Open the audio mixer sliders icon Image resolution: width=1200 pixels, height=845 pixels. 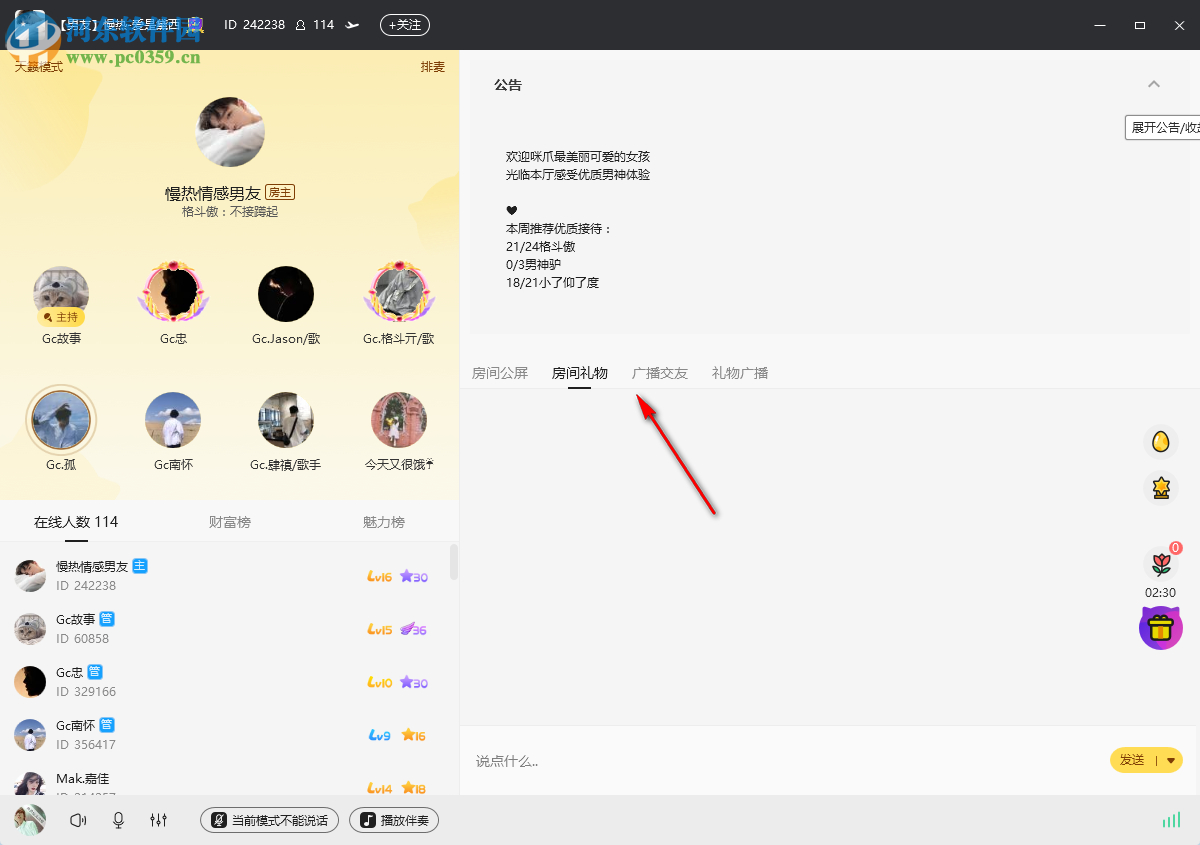click(x=158, y=820)
